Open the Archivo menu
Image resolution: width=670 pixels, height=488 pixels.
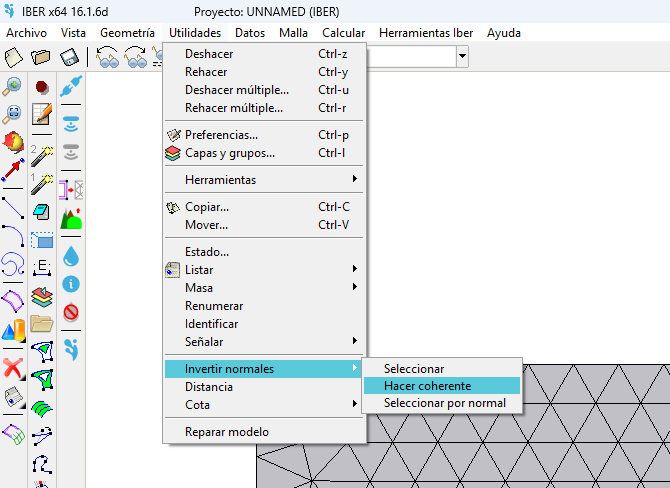[26, 33]
